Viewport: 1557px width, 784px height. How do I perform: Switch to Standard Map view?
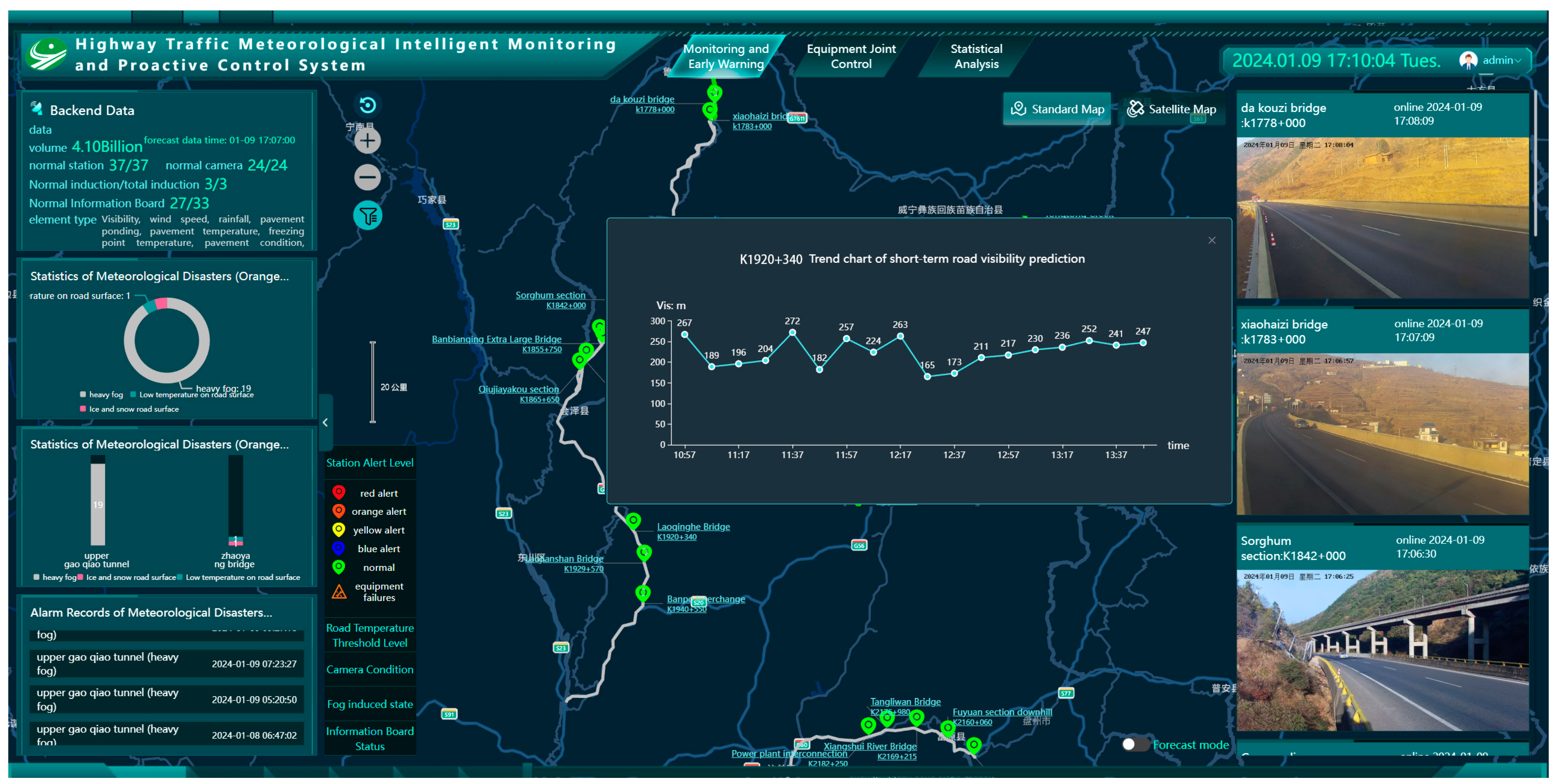click(x=1057, y=109)
